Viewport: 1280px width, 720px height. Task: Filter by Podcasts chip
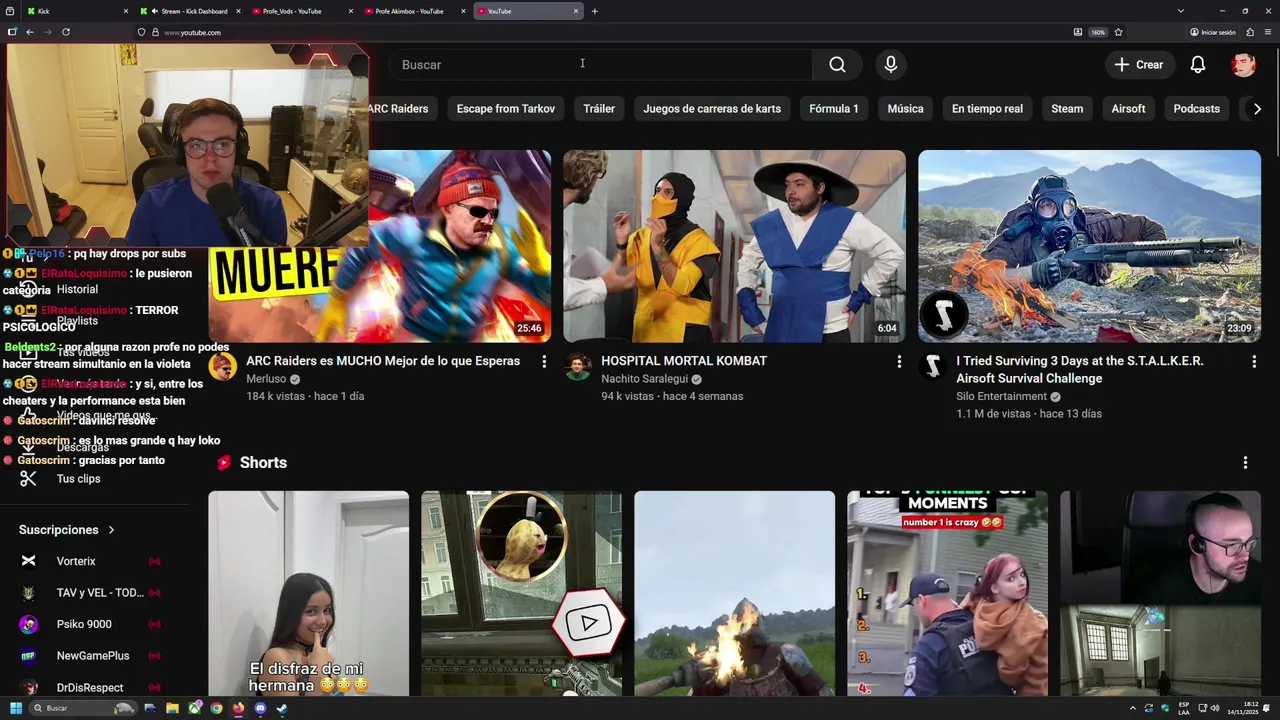pos(1196,109)
